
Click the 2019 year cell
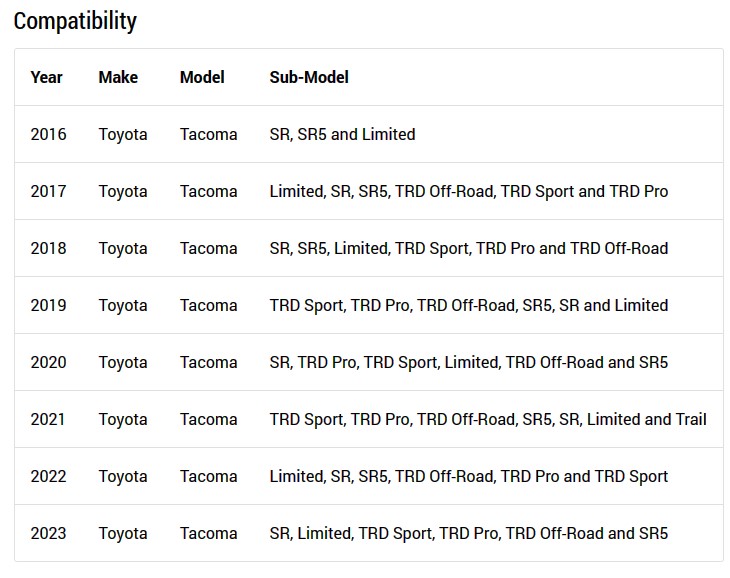click(x=48, y=305)
